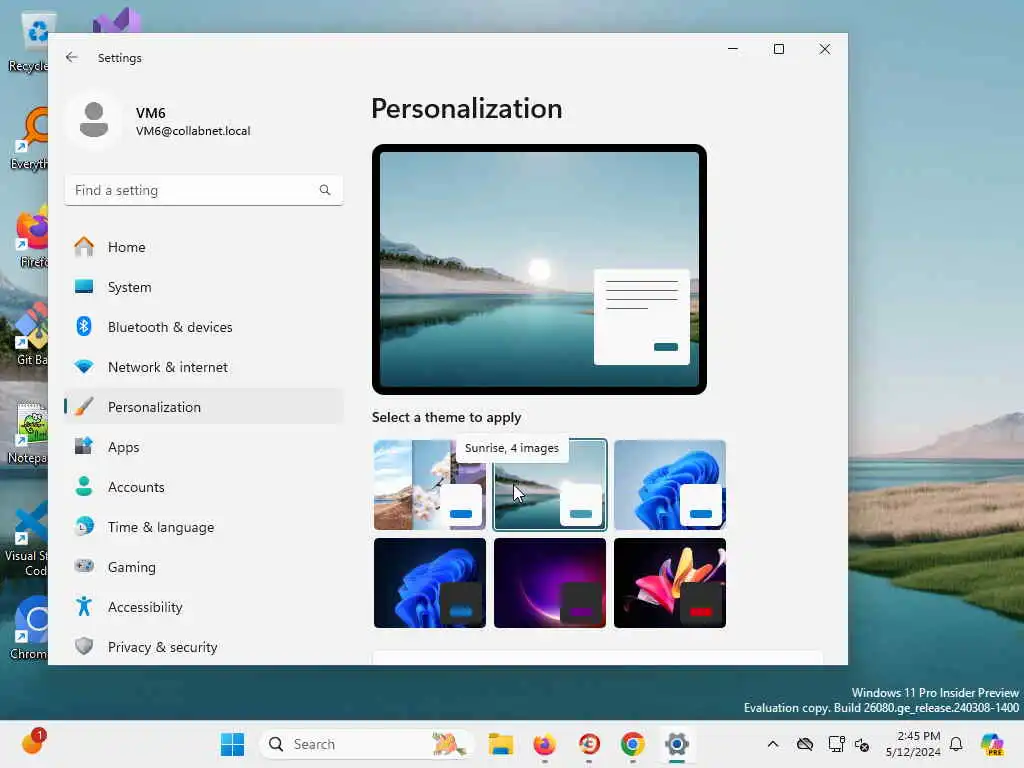Click the Gaming controller icon
The image size is (1024, 768).
pyautogui.click(x=84, y=566)
